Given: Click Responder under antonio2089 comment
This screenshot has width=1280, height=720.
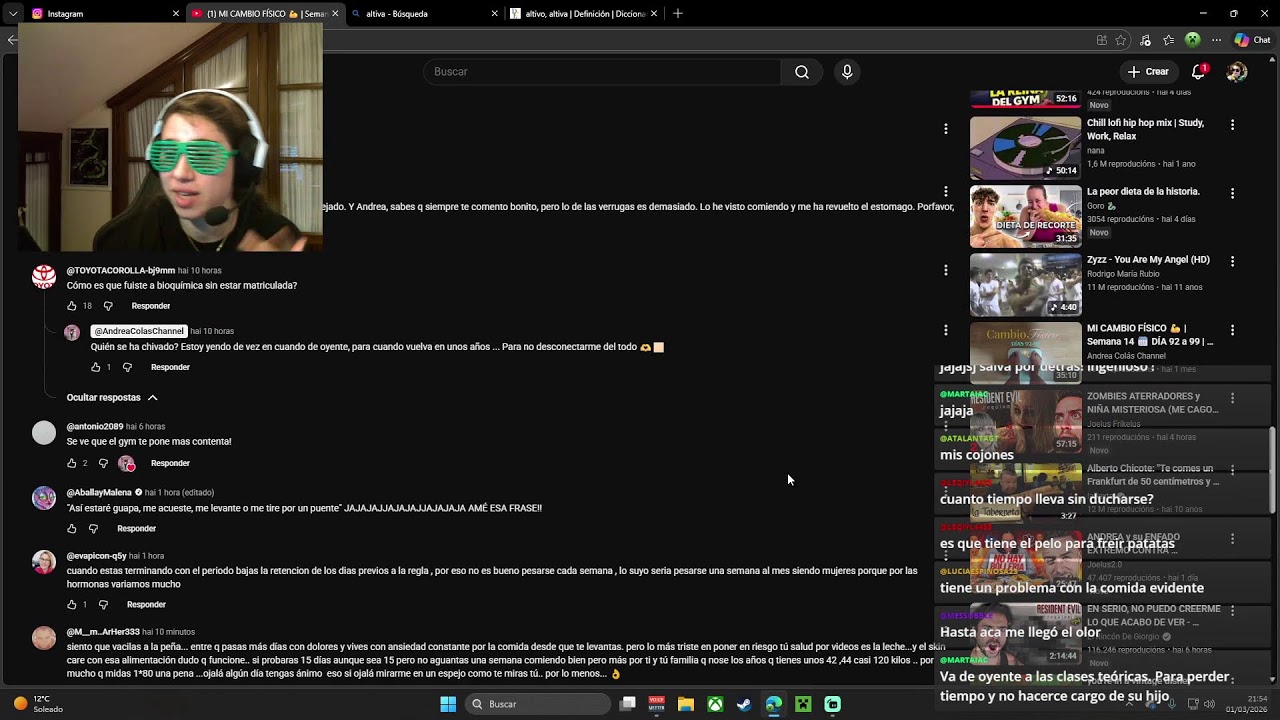Looking at the screenshot, I should [170, 463].
